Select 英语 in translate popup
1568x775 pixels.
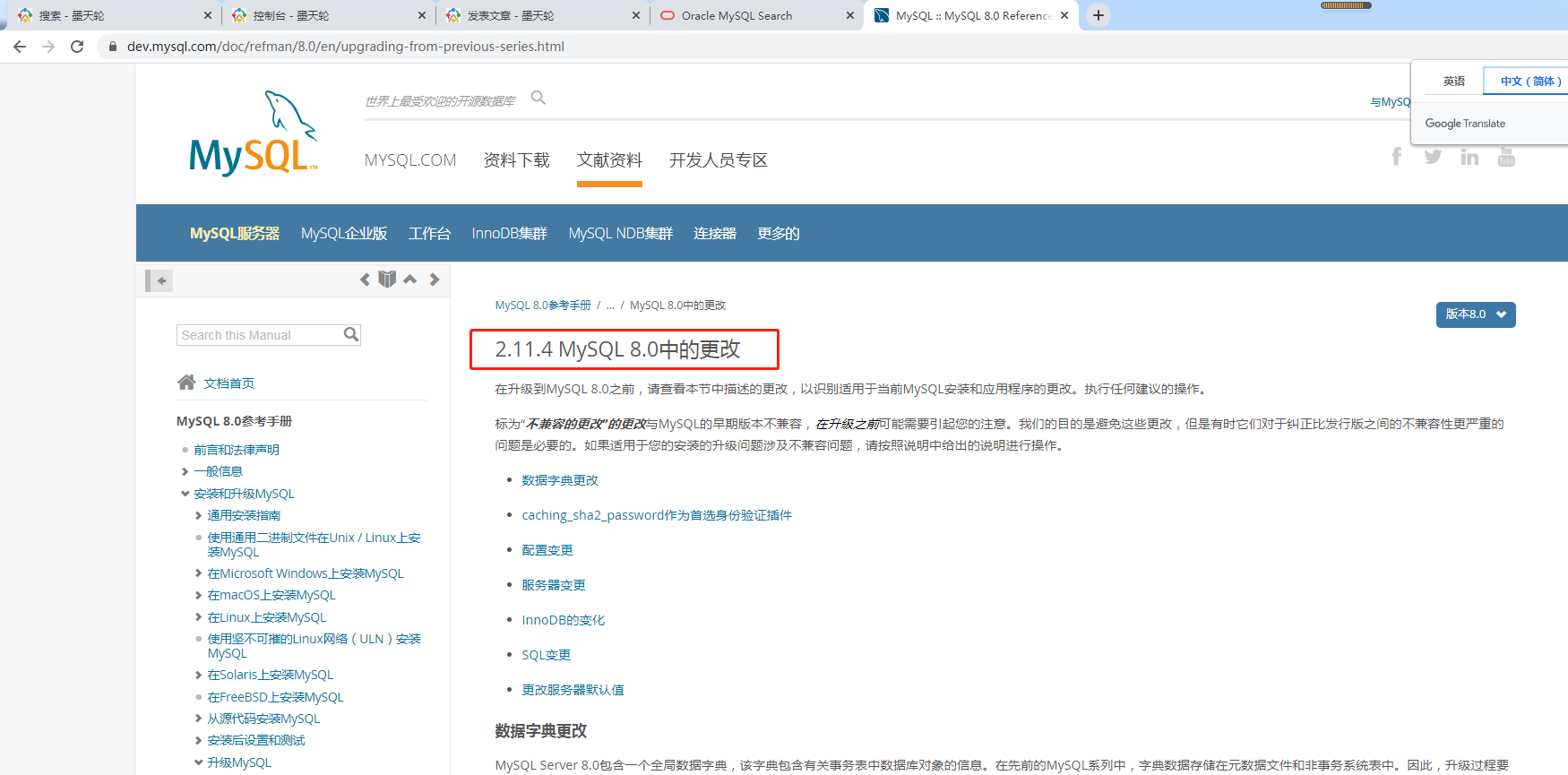click(1453, 81)
